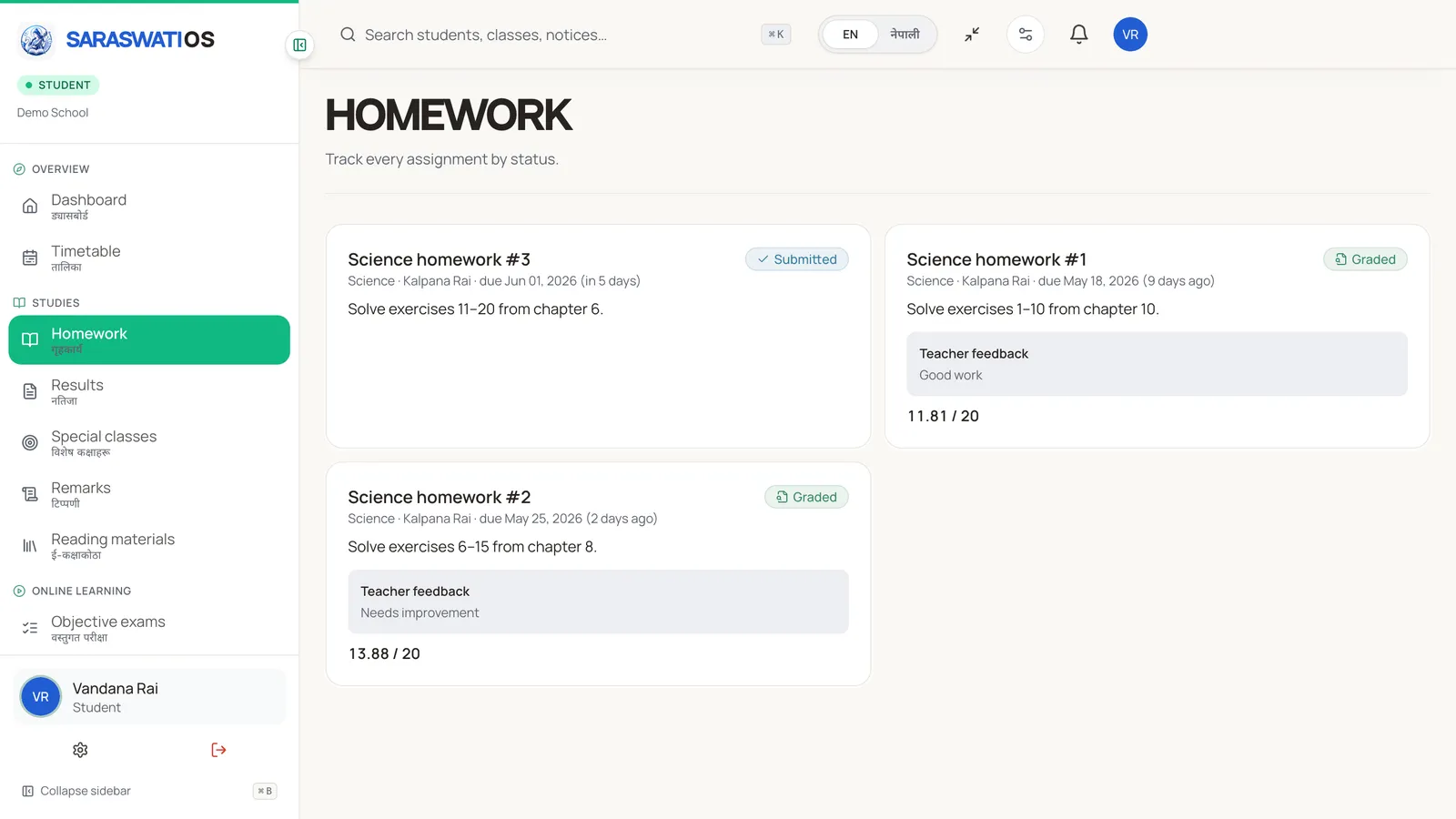The height and width of the screenshot is (819, 1456).
Task: Select the Homework menu item
Action: click(x=149, y=340)
